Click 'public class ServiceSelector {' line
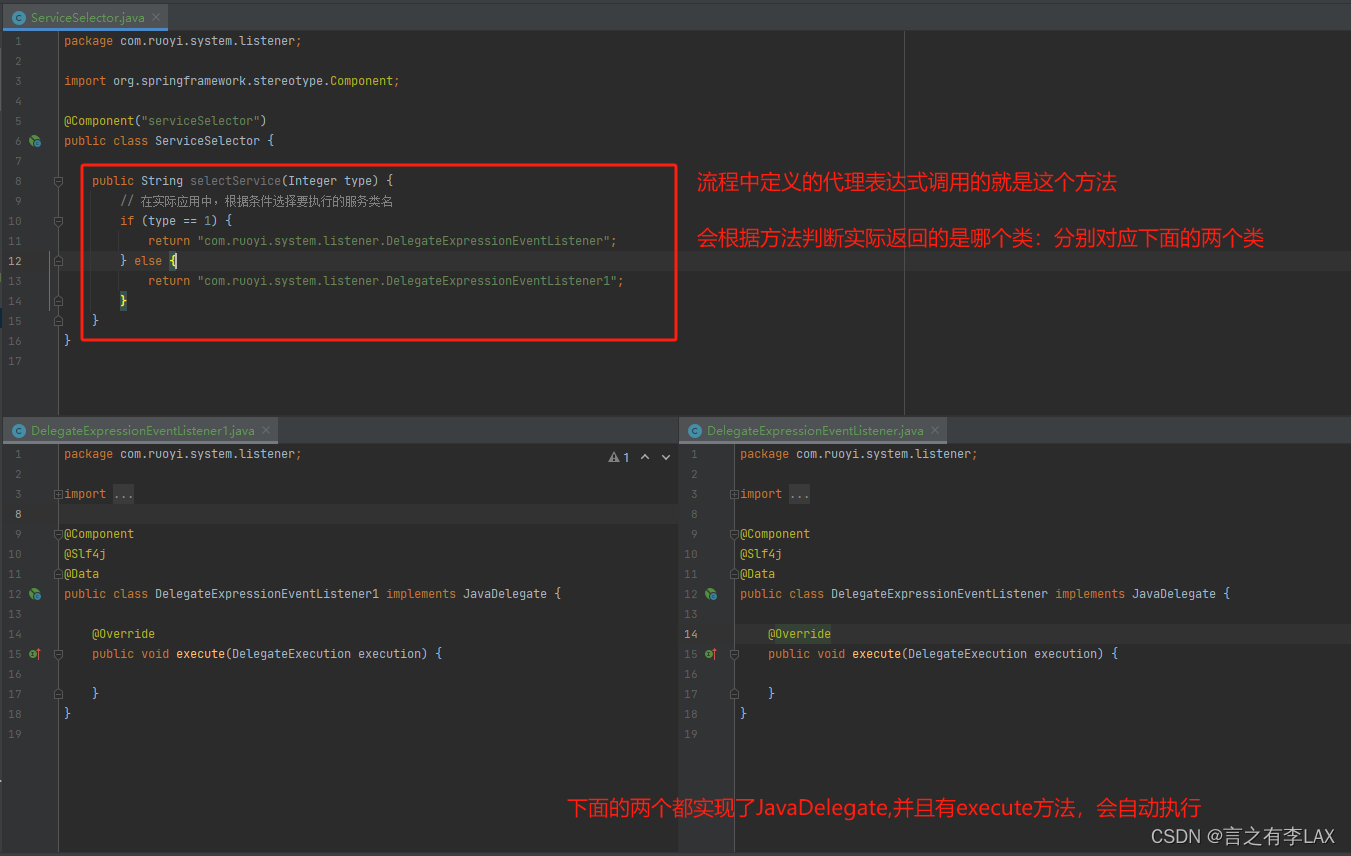 [x=168, y=141]
